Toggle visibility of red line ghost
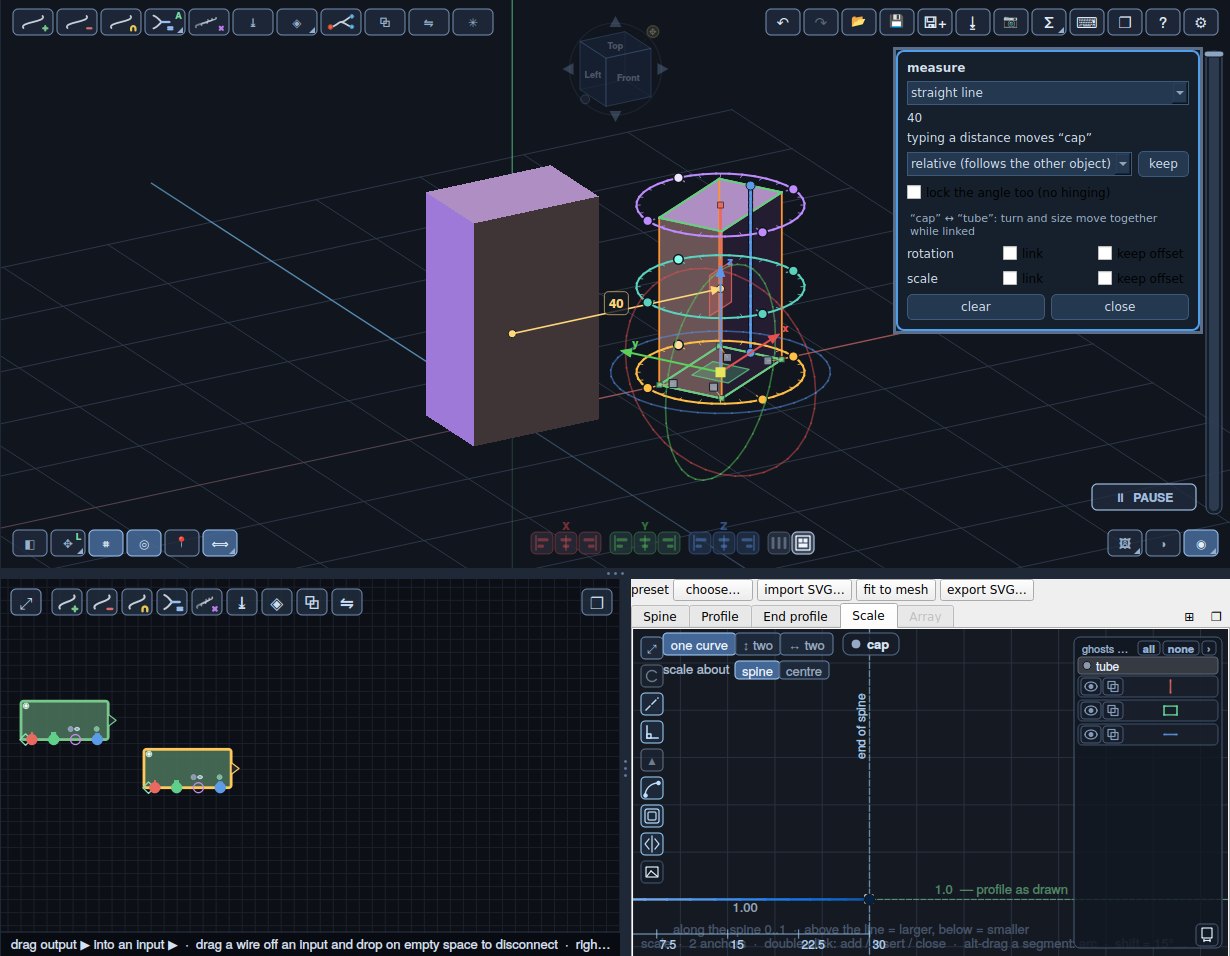The height and width of the screenshot is (956, 1230). [1091, 687]
